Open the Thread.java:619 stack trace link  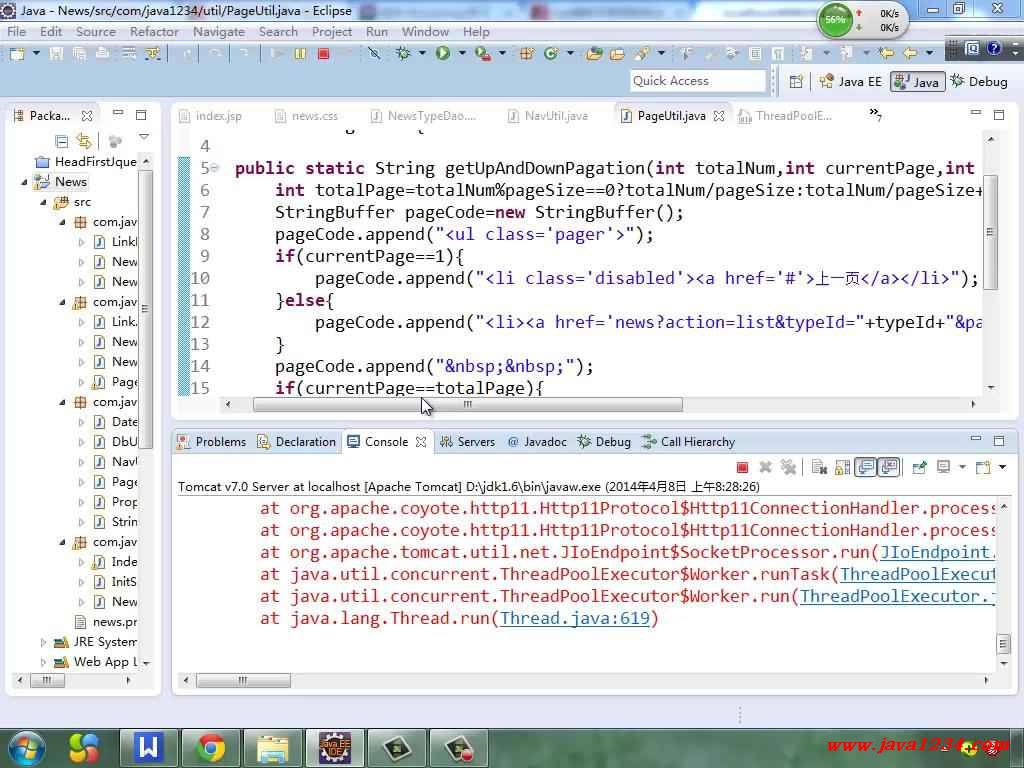point(575,618)
